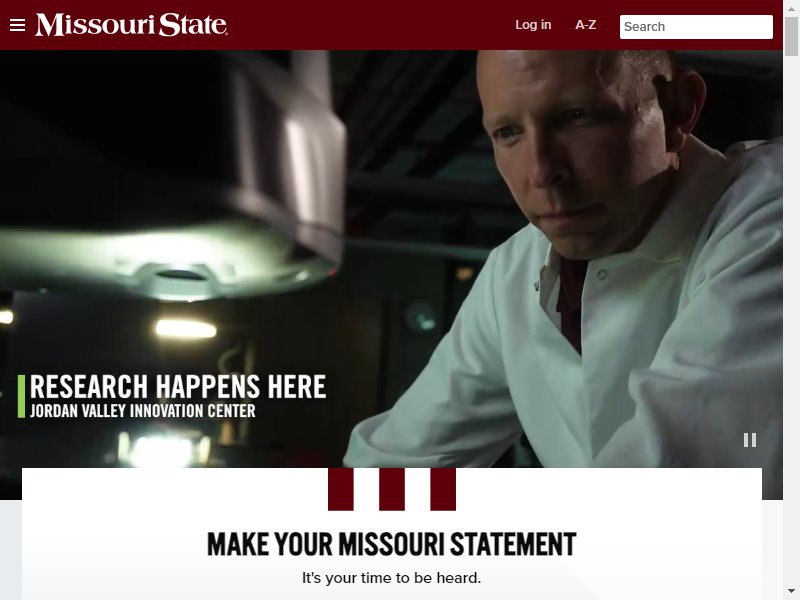The width and height of the screenshot is (800, 600).
Task: Open the hamburger navigation menu
Action: click(x=17, y=25)
